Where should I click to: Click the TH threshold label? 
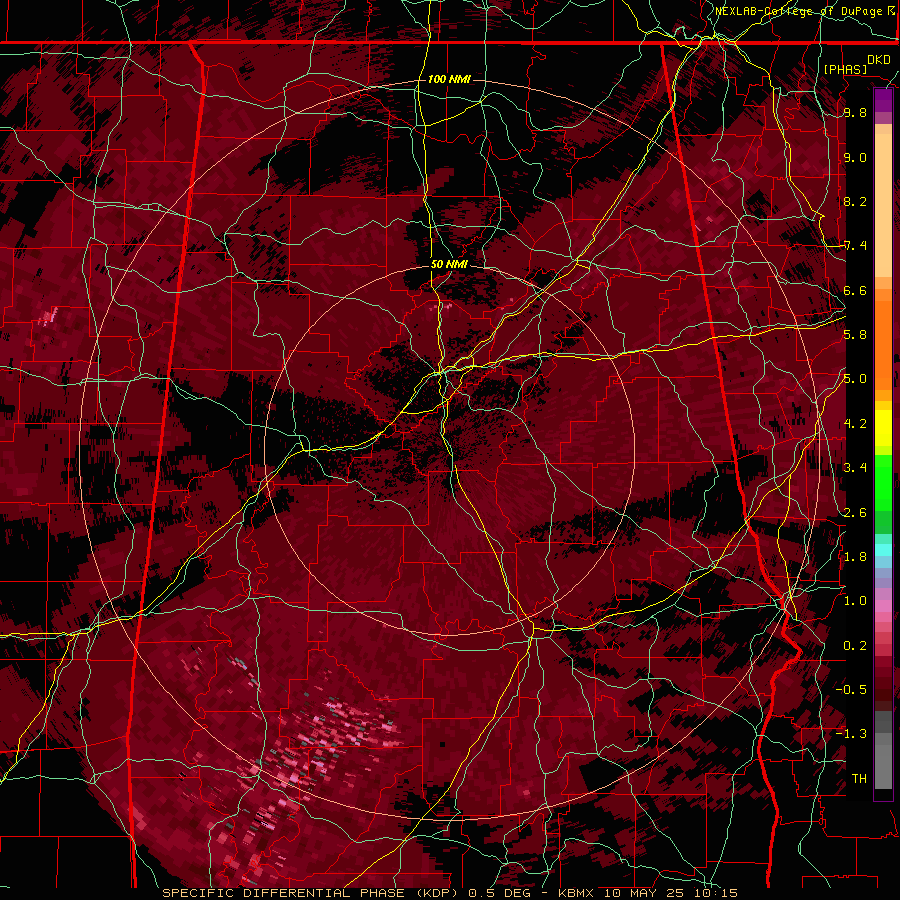[x=859, y=779]
